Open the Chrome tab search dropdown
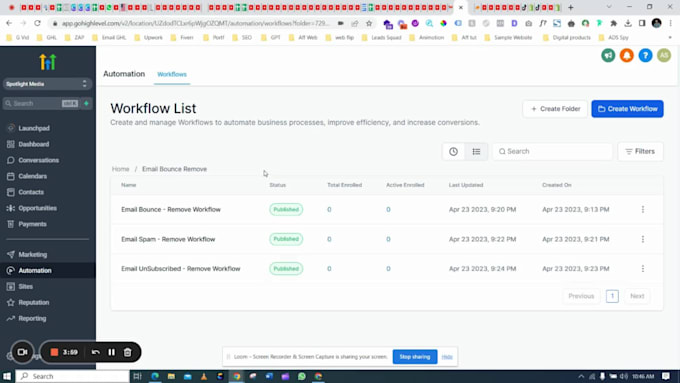 (609, 7)
